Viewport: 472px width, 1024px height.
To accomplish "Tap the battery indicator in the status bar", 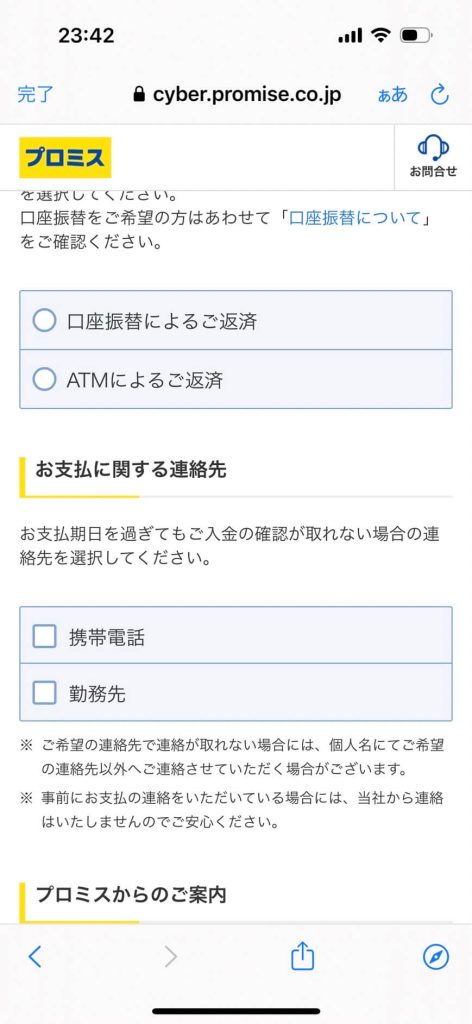I will [417, 35].
